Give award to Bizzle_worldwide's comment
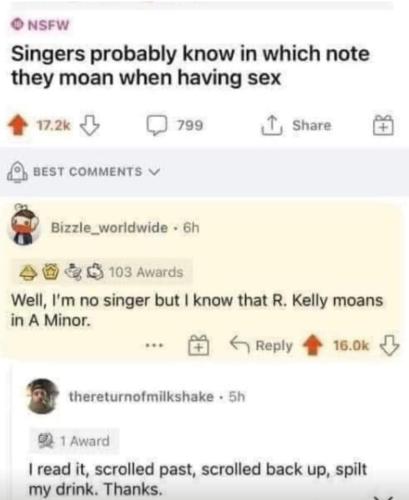409x500 pixels. tap(199, 345)
